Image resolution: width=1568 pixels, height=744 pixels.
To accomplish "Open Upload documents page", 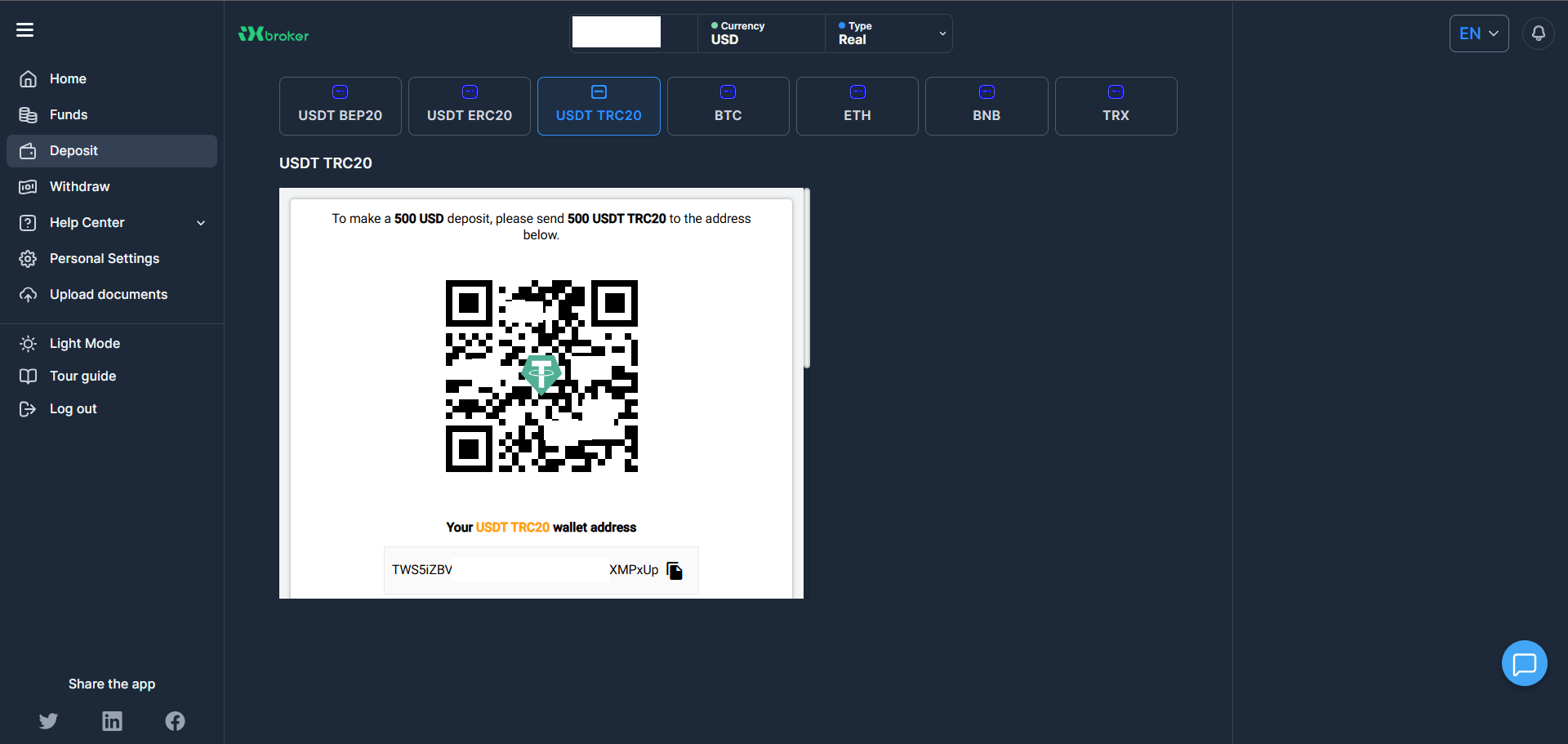I will click(109, 295).
